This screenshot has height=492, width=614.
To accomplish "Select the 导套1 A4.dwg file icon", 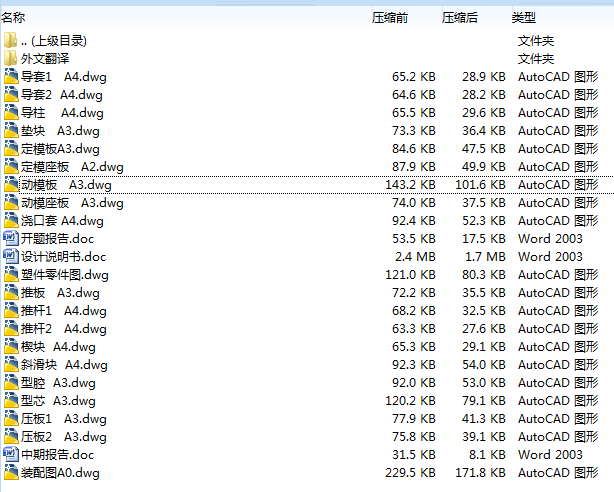I will pyautogui.click(x=11, y=76).
